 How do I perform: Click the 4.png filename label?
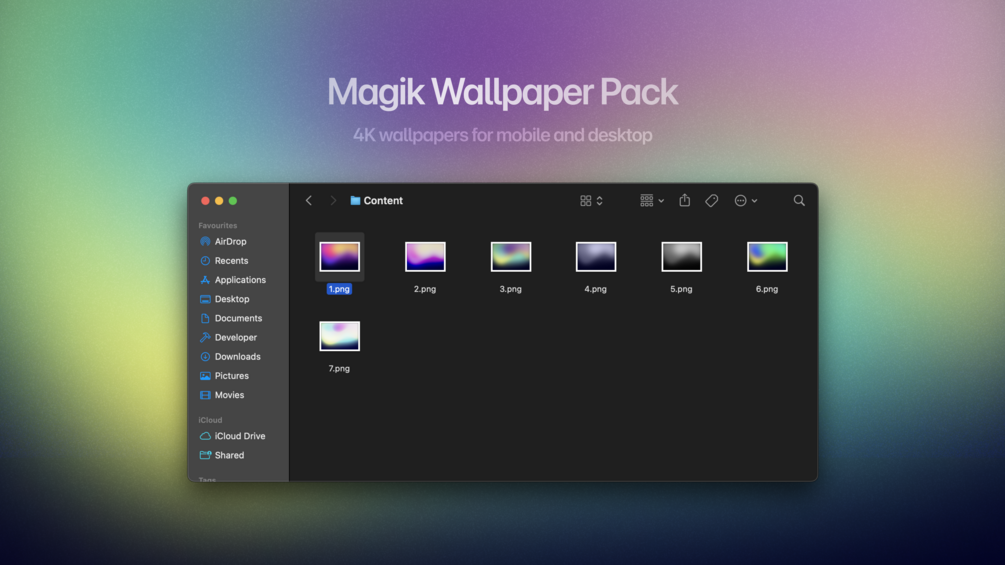(595, 289)
